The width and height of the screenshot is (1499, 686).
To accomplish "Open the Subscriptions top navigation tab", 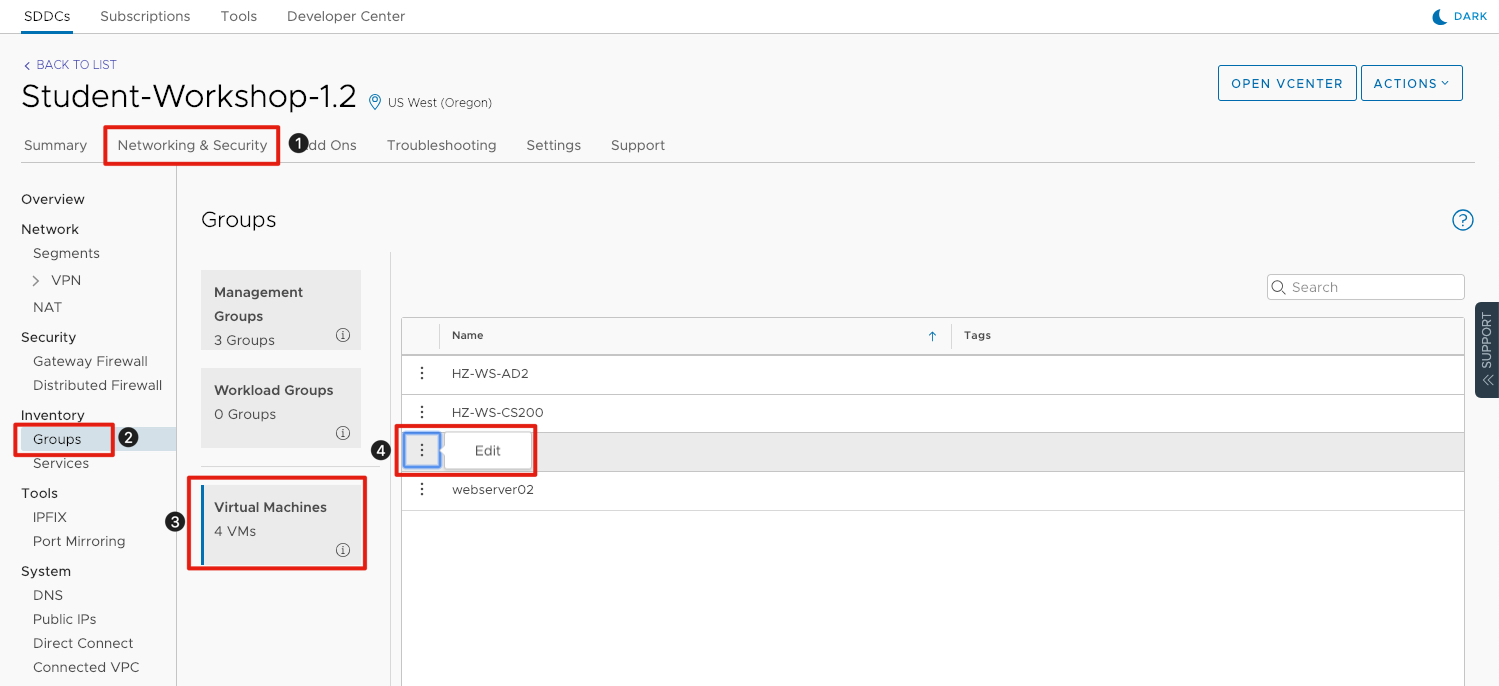I will (145, 17).
